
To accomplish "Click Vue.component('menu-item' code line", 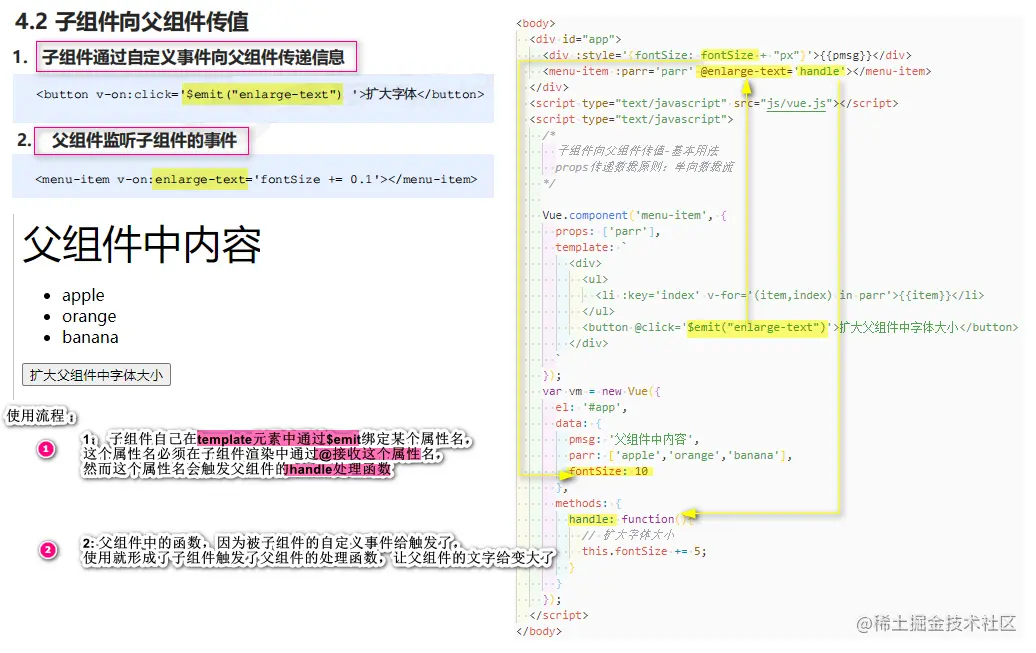I will [634, 215].
